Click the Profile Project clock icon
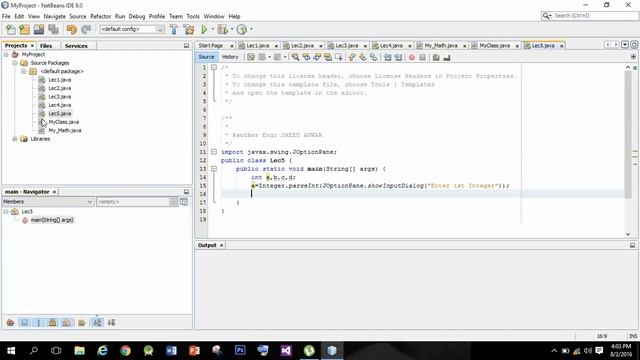The width and height of the screenshot is (640, 360). click(x=242, y=29)
